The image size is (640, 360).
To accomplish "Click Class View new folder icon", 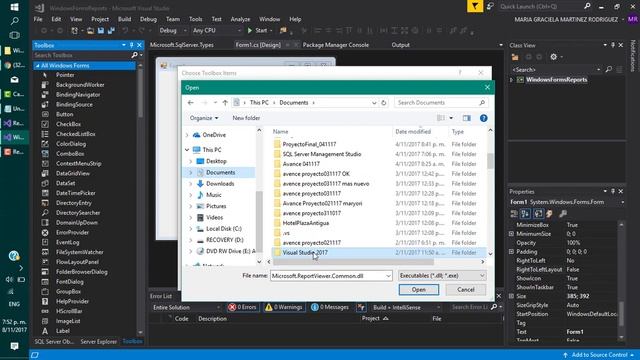I will click(515, 57).
